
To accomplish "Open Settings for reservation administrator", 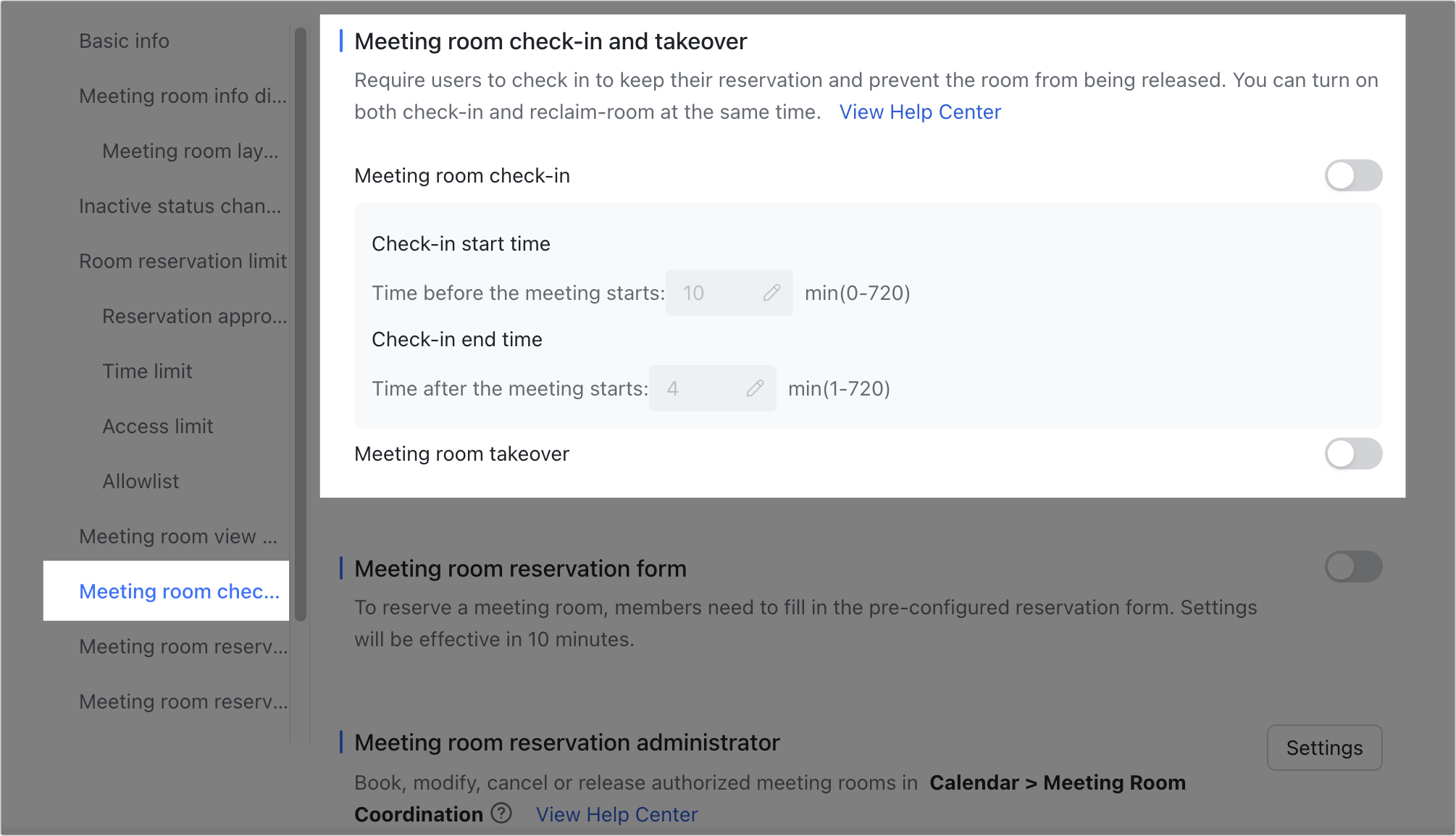I will [1323, 748].
